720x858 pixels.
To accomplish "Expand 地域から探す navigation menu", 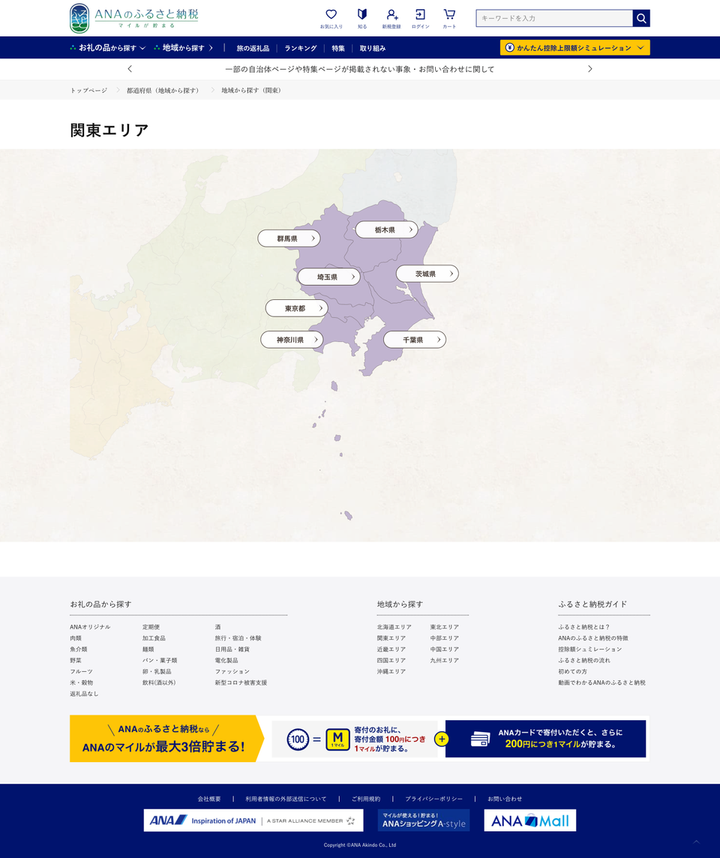I will (x=184, y=48).
